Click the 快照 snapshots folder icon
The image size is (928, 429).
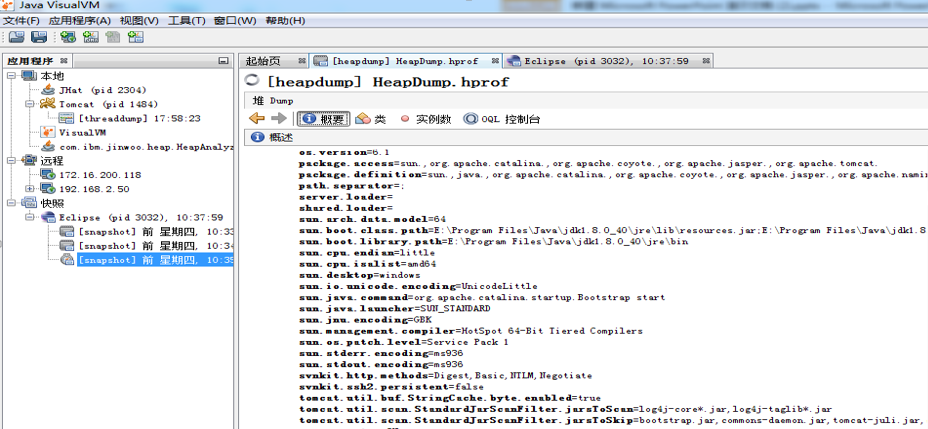click(29, 203)
